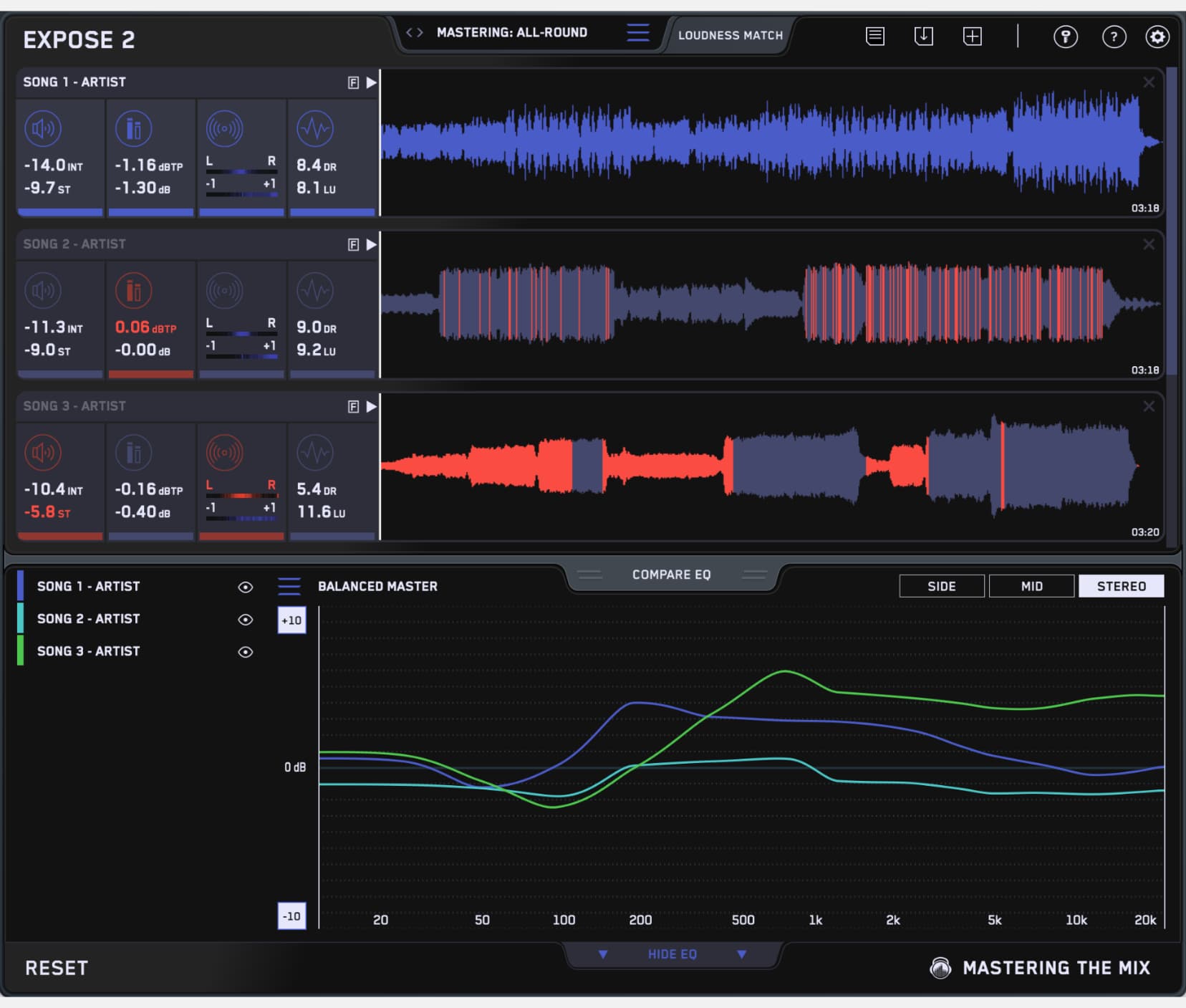Switch EQ view to Side
The width and height of the screenshot is (1186, 1008).
click(941, 586)
